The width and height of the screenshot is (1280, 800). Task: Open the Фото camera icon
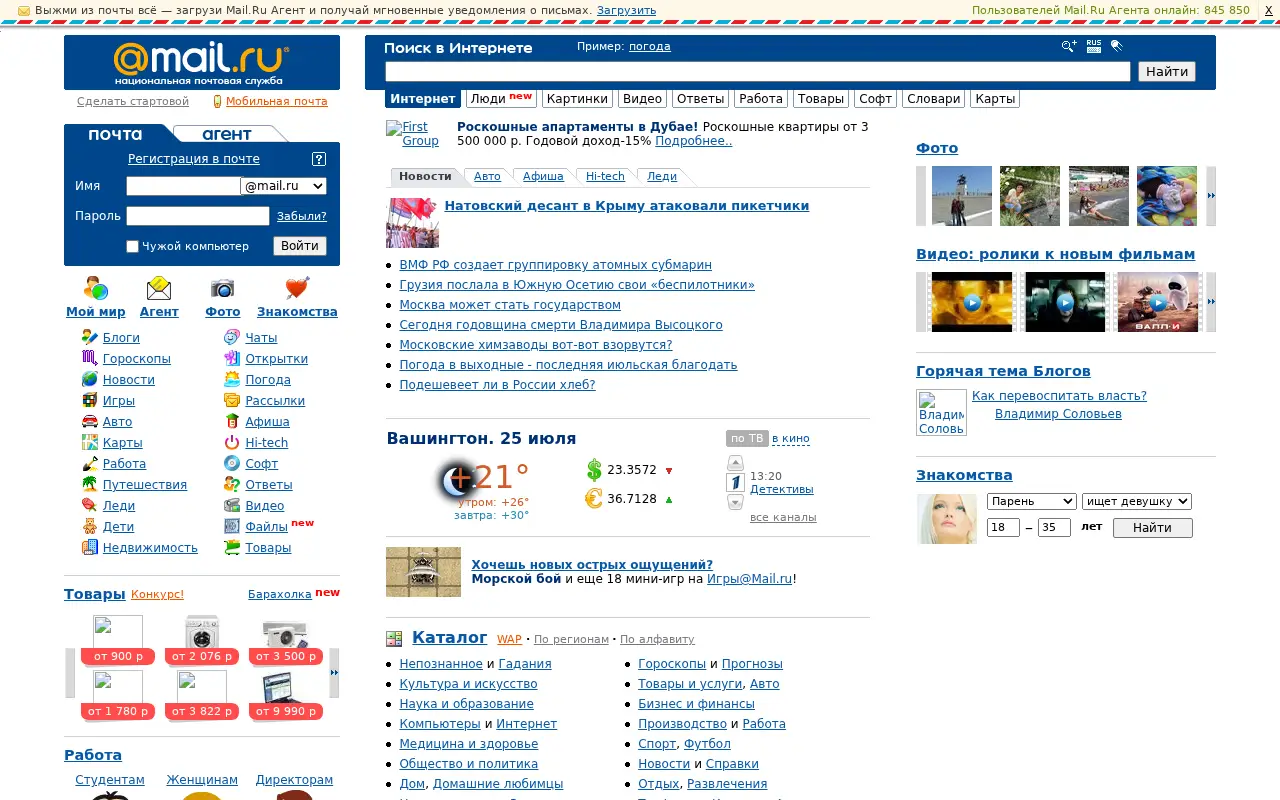point(222,288)
